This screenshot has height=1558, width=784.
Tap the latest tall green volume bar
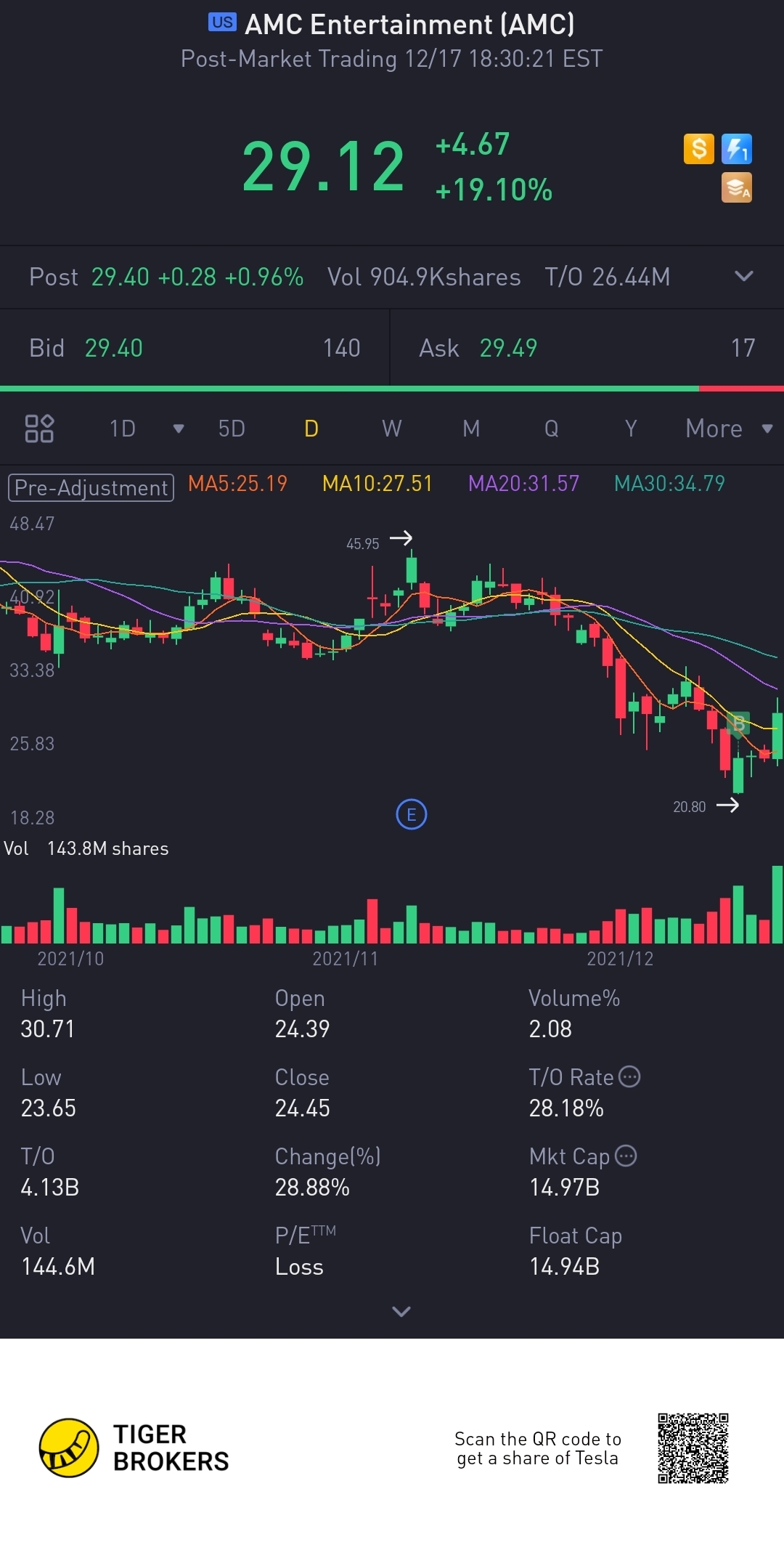pyautogui.click(x=777, y=904)
